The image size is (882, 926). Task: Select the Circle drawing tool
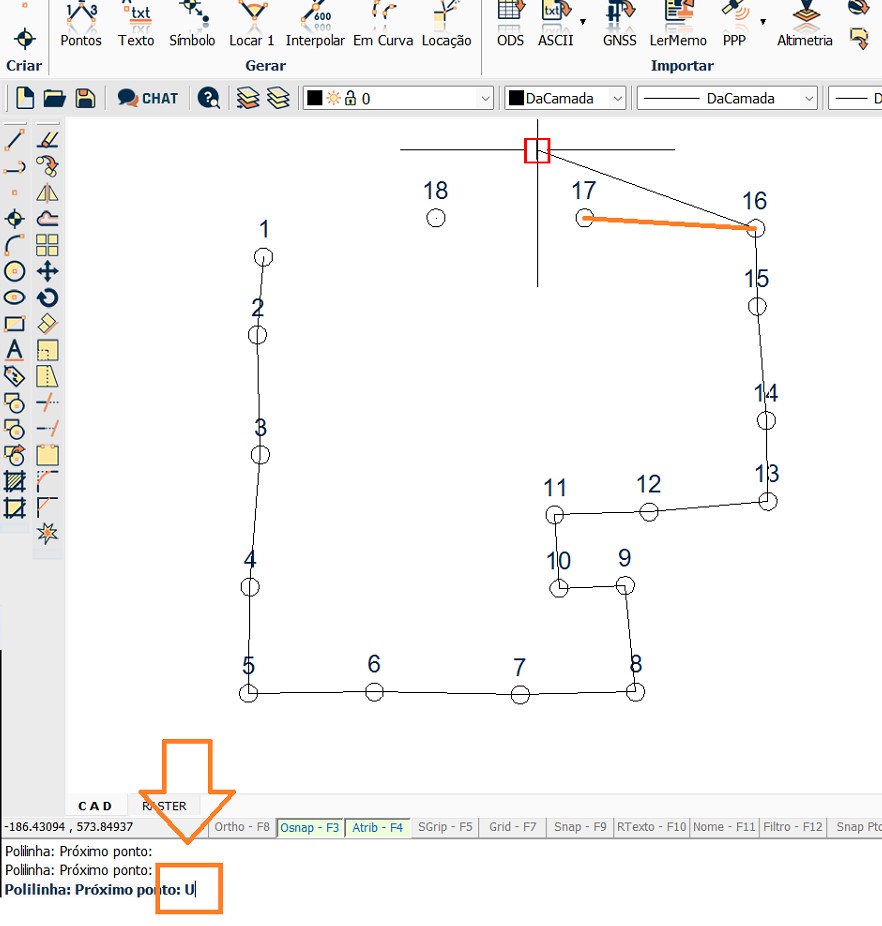click(x=14, y=271)
